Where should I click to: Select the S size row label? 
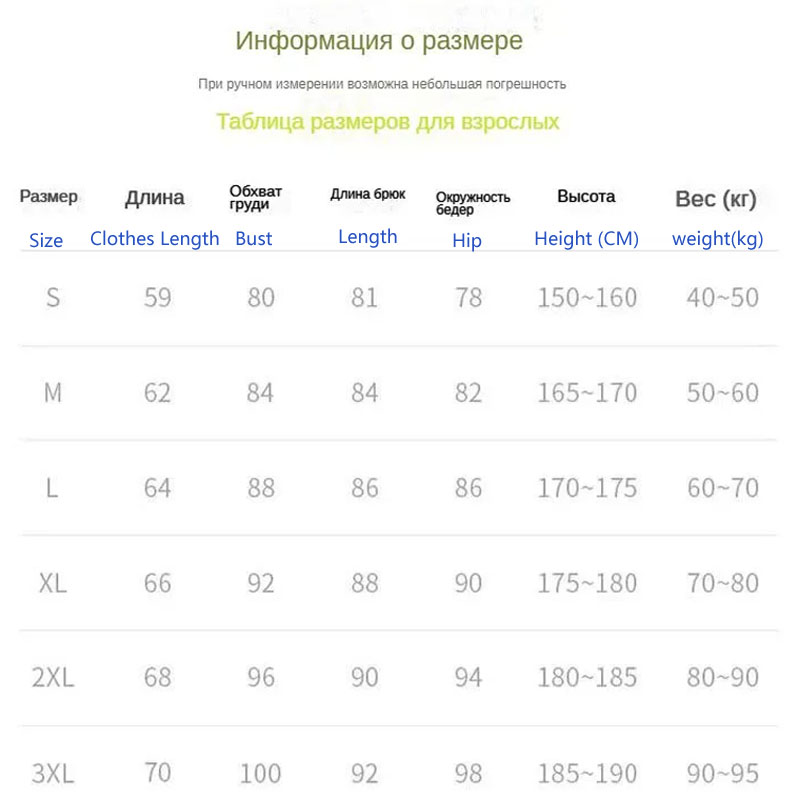[x=53, y=297]
